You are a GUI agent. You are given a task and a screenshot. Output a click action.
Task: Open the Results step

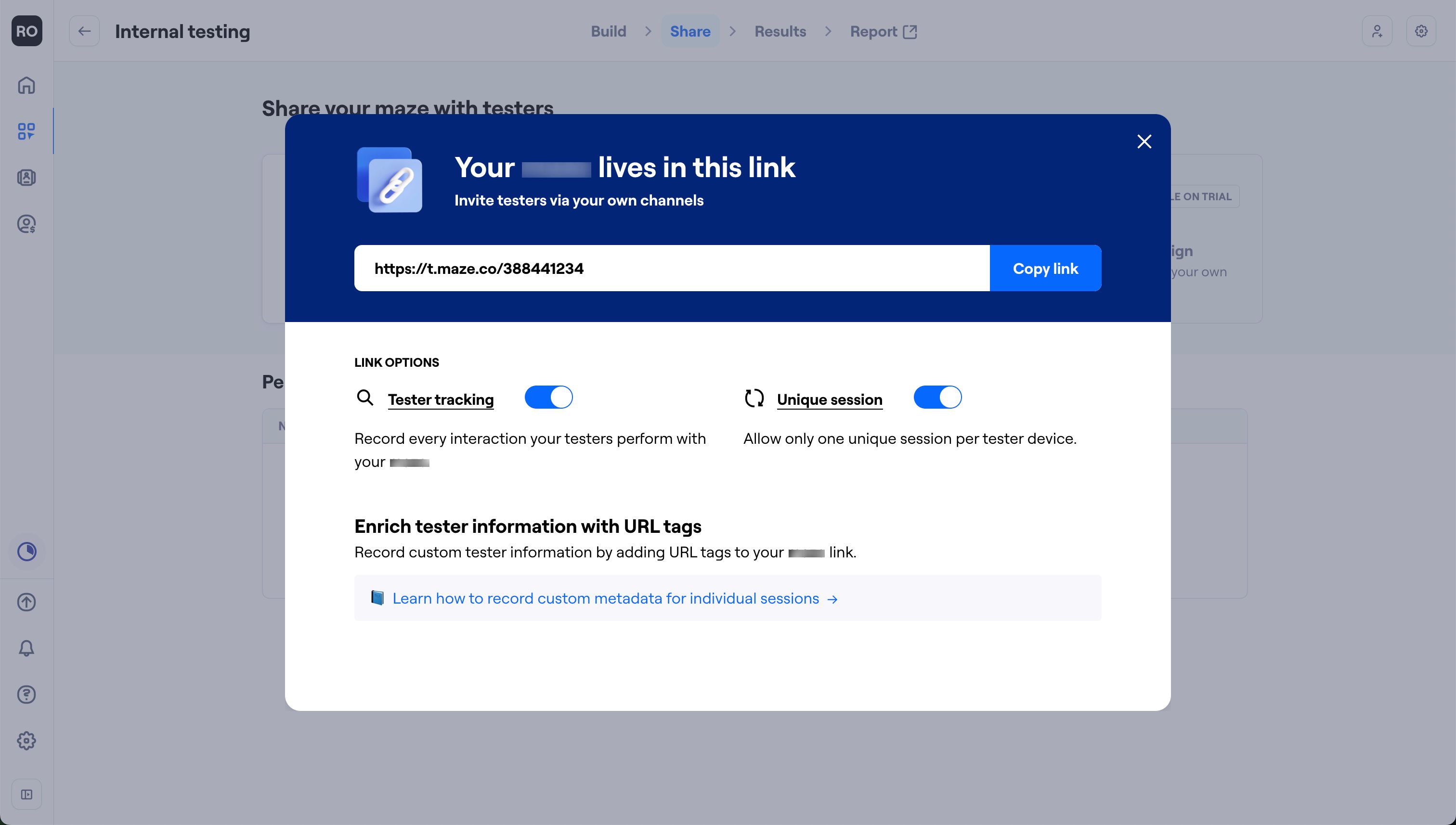780,31
